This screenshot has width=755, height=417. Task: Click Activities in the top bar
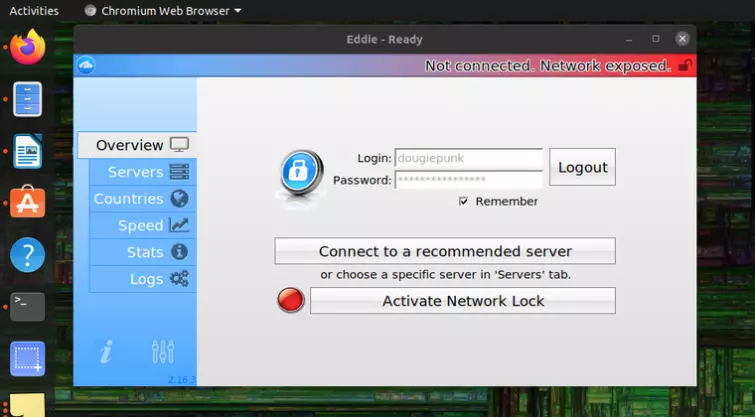[x=34, y=11]
